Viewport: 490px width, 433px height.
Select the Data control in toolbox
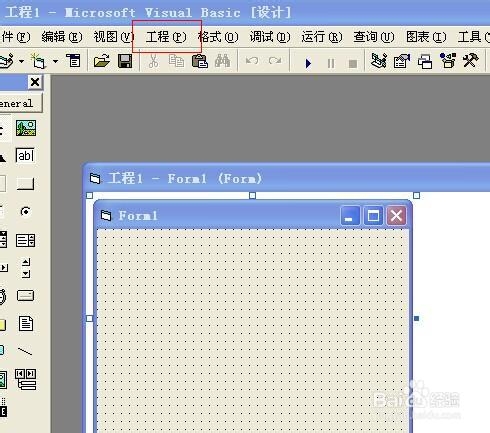[x=25, y=379]
